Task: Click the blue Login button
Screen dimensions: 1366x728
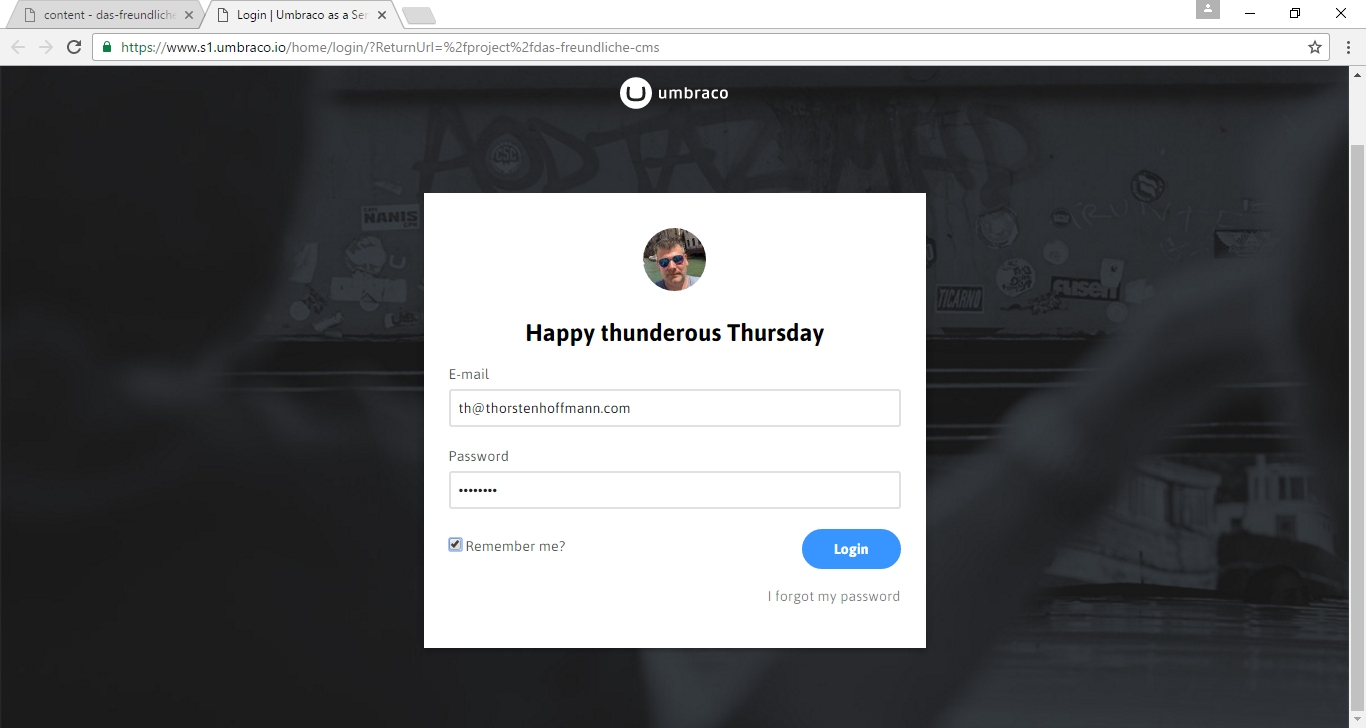Action: click(851, 549)
